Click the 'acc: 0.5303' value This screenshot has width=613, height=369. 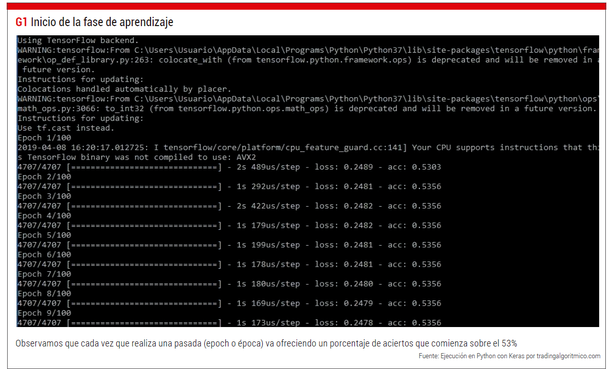tap(414, 167)
